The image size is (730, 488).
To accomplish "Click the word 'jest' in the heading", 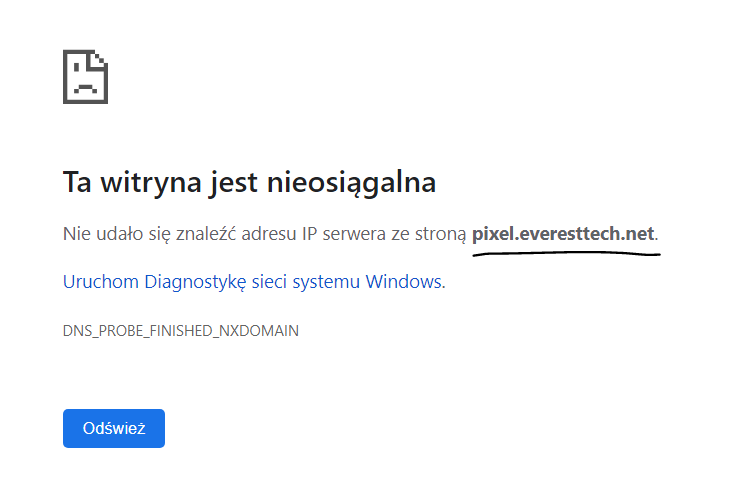I will click(x=234, y=182).
